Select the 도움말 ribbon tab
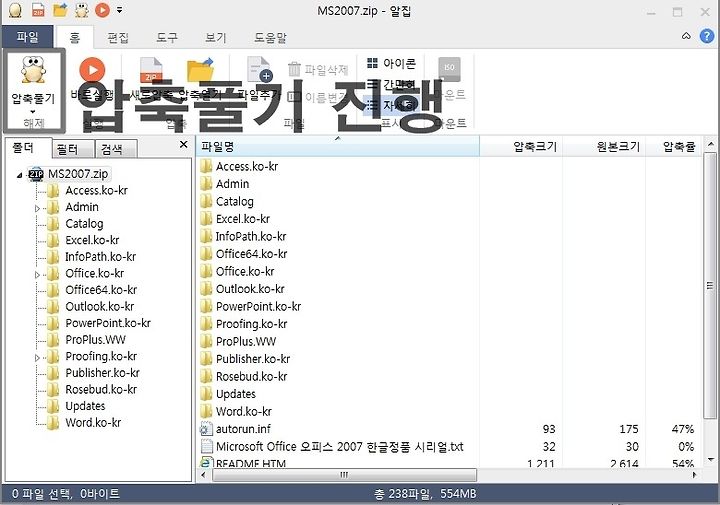720x505 pixels. (270, 37)
